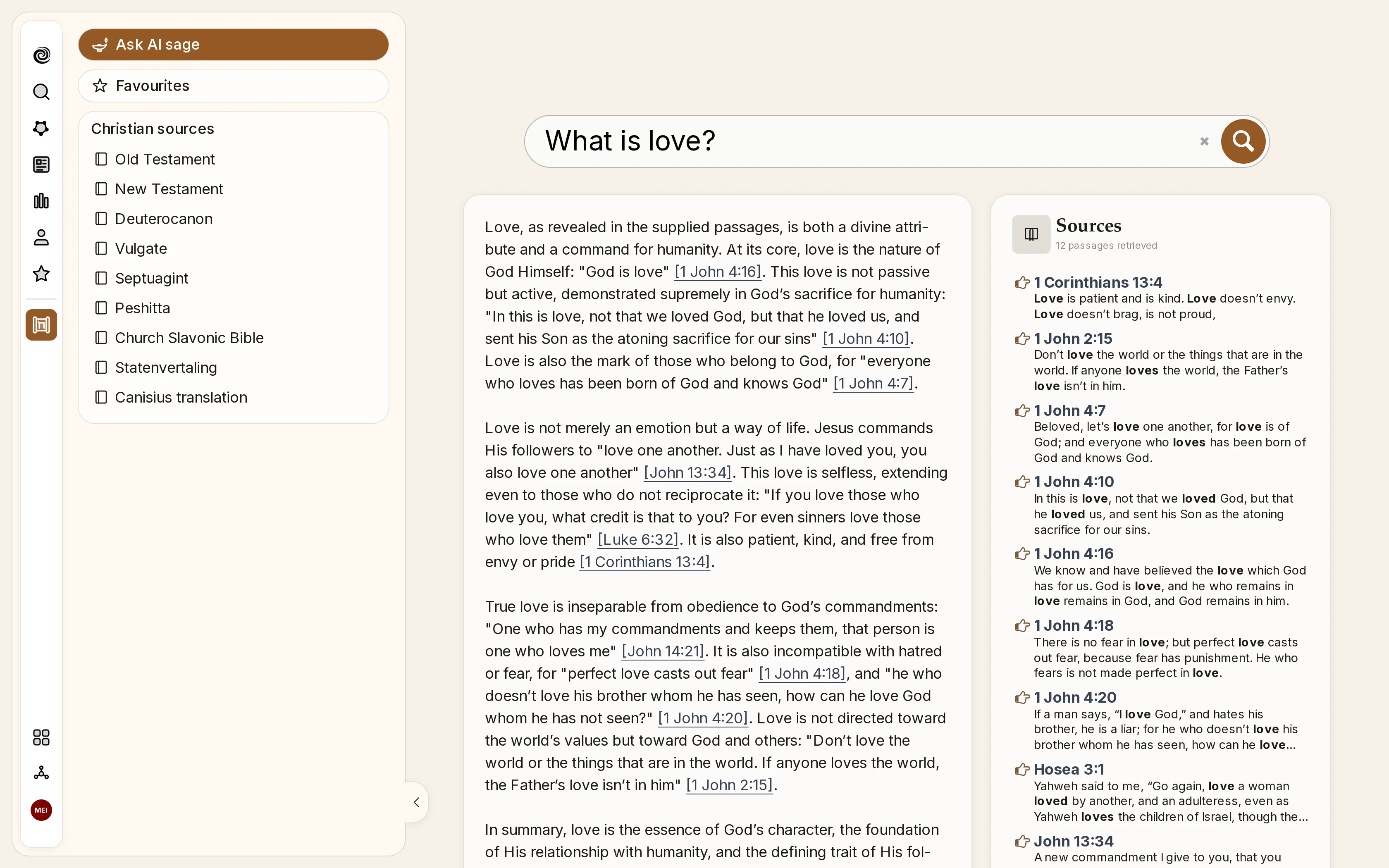Open the search magnifier icon in sidebar
Screen dimensions: 1389x868
[x=41, y=92]
